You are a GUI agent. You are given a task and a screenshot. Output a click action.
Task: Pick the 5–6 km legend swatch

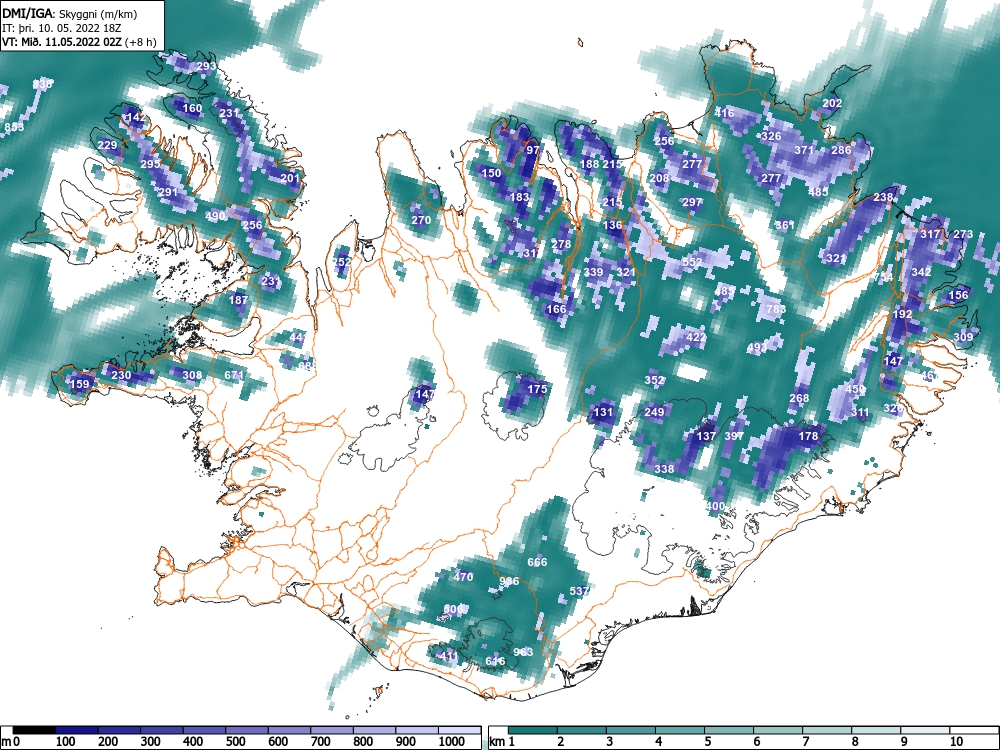click(729, 730)
